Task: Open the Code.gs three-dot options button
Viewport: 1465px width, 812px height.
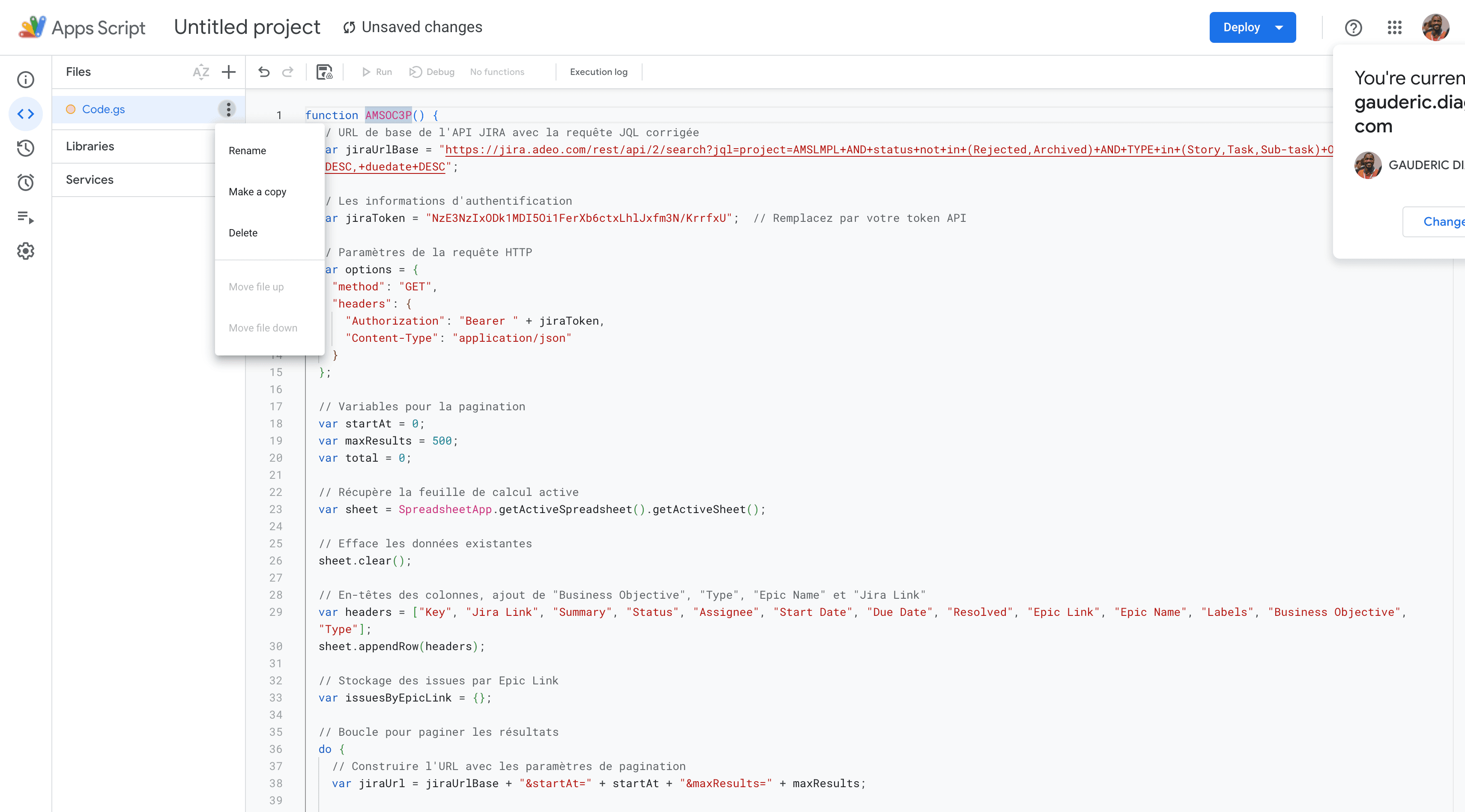Action: (228, 109)
